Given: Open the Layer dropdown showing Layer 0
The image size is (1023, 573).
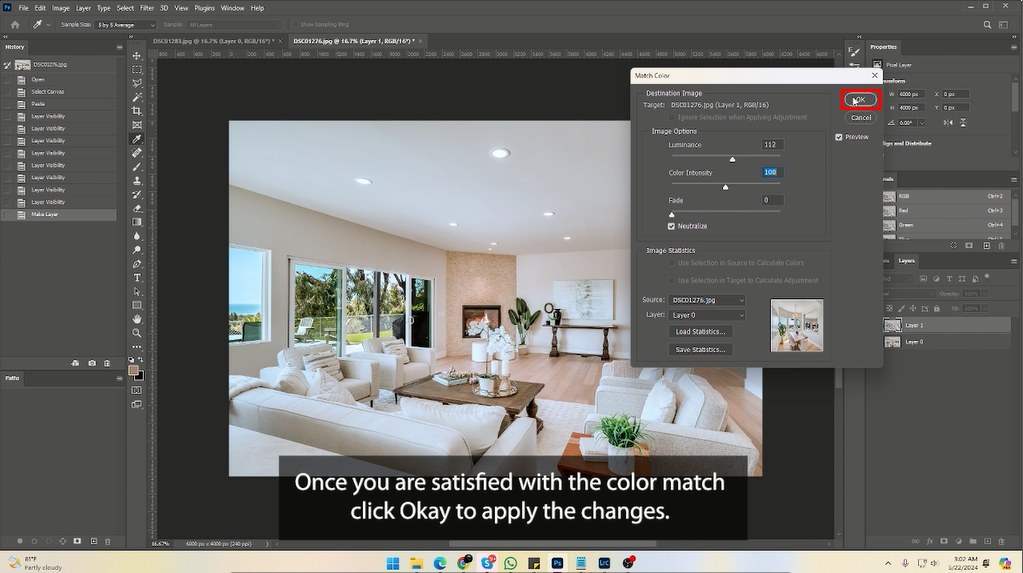Looking at the screenshot, I should pyautogui.click(x=707, y=315).
